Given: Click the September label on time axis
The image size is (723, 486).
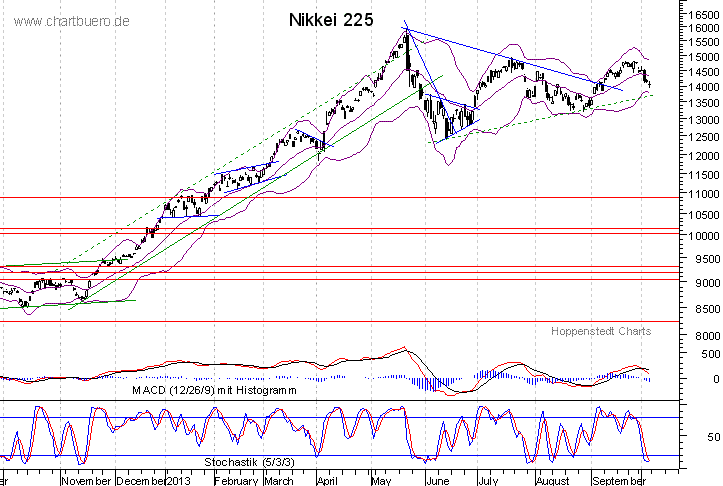Looking at the screenshot, I should click(x=619, y=480).
